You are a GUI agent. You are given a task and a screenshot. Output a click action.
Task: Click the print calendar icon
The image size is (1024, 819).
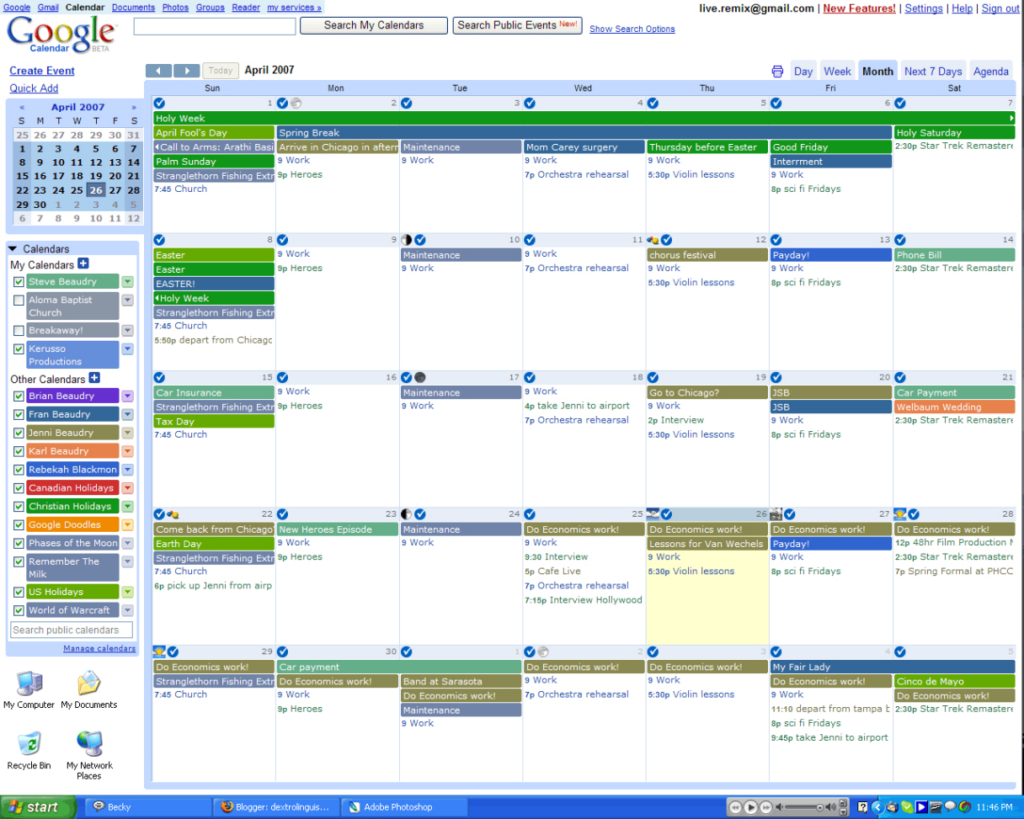pyautogui.click(x=777, y=71)
